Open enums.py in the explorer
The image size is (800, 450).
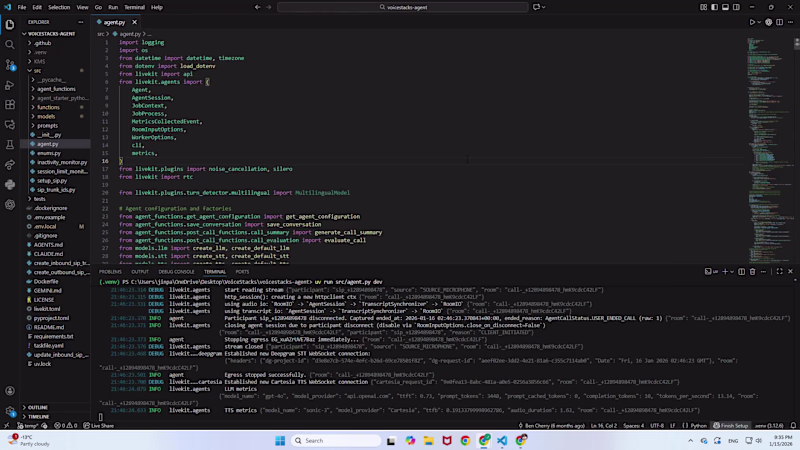49,153
